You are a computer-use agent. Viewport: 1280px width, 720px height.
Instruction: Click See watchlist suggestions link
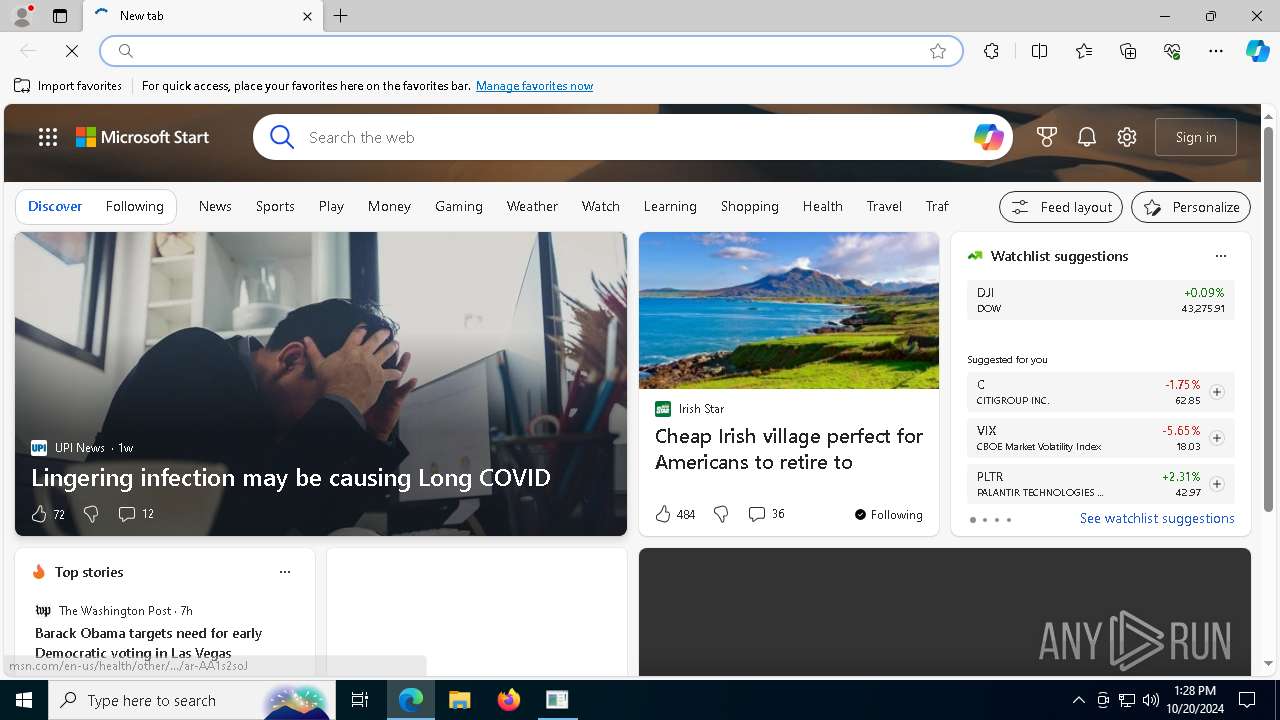coord(1157,518)
